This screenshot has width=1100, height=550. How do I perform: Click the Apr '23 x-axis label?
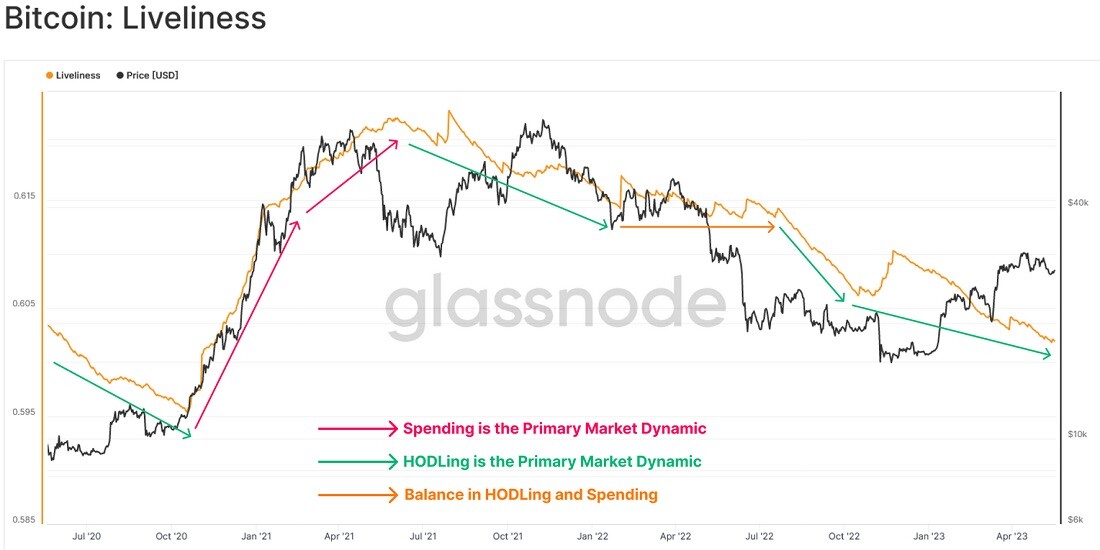pos(1011,536)
